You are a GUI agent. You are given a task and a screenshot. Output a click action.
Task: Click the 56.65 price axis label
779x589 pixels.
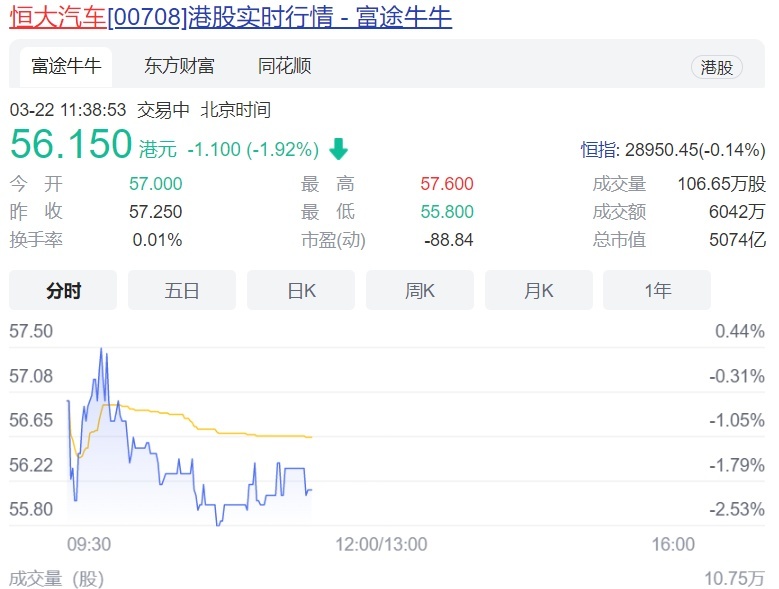[31, 420]
